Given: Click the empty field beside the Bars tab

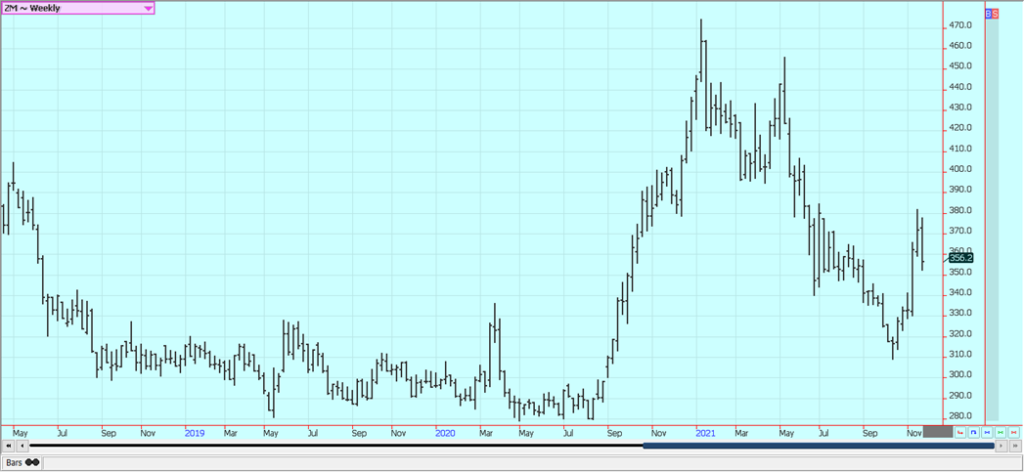Looking at the screenshot, I should click(x=532, y=462).
